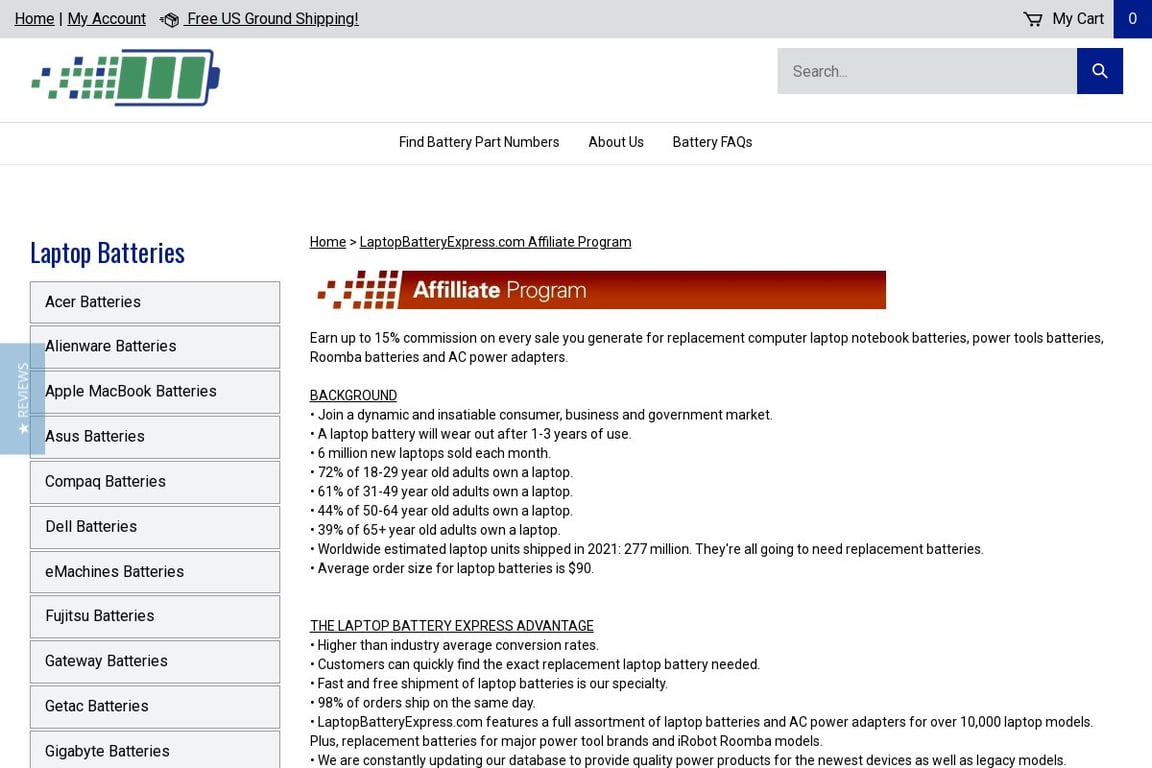Click 'Higher than industry average conversion' line
The image size is (1152, 768).
click(x=454, y=645)
